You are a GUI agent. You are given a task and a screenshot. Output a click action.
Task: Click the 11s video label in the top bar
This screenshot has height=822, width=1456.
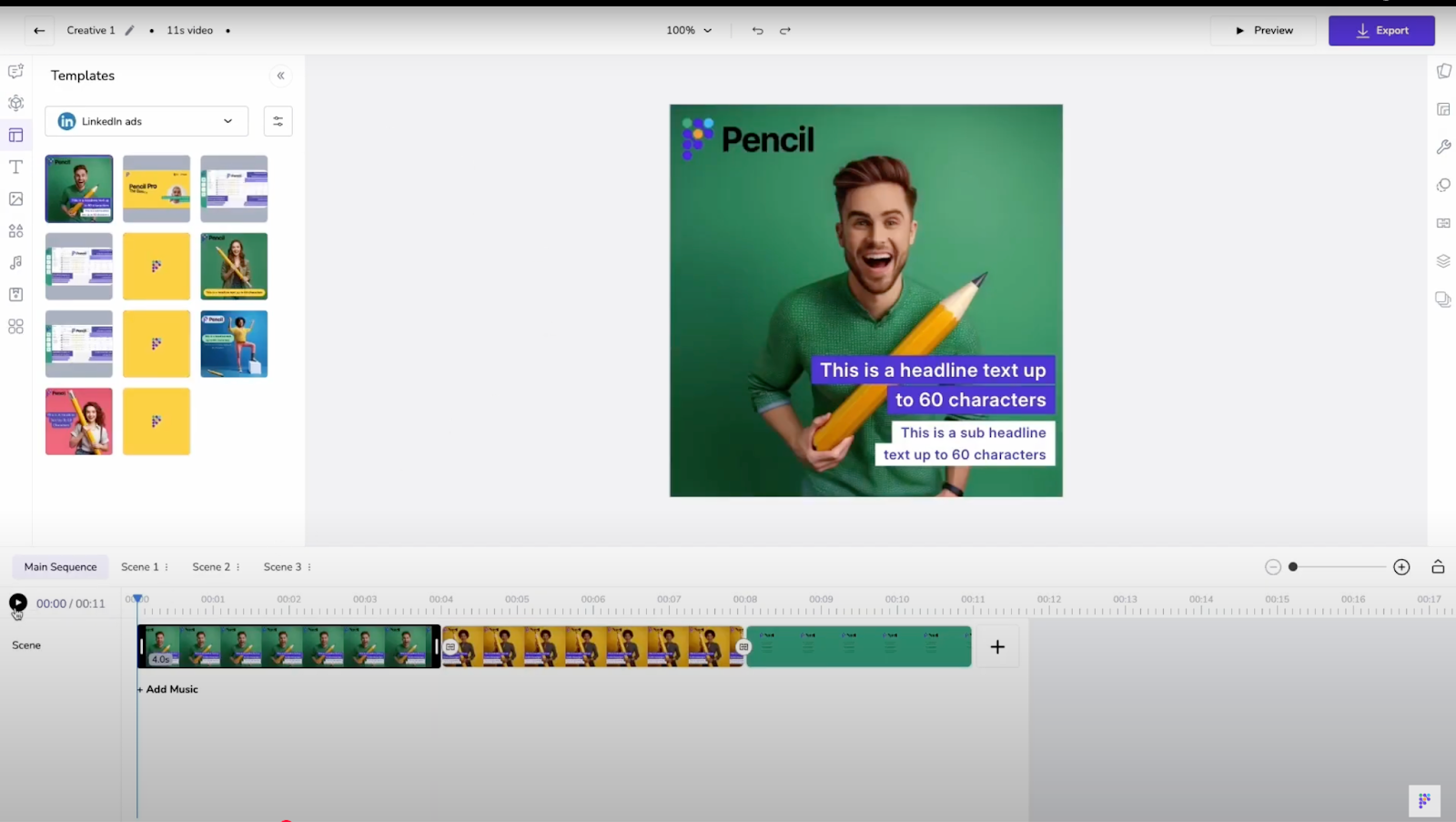click(x=189, y=30)
